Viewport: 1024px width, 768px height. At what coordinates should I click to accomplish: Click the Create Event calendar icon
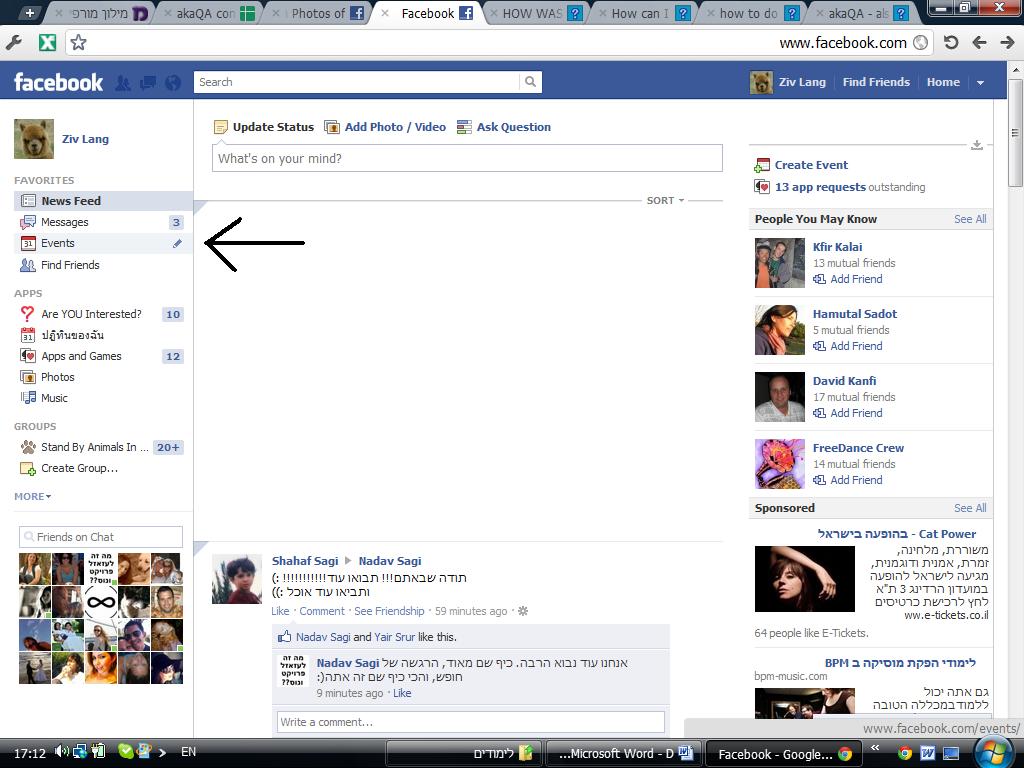[762, 165]
